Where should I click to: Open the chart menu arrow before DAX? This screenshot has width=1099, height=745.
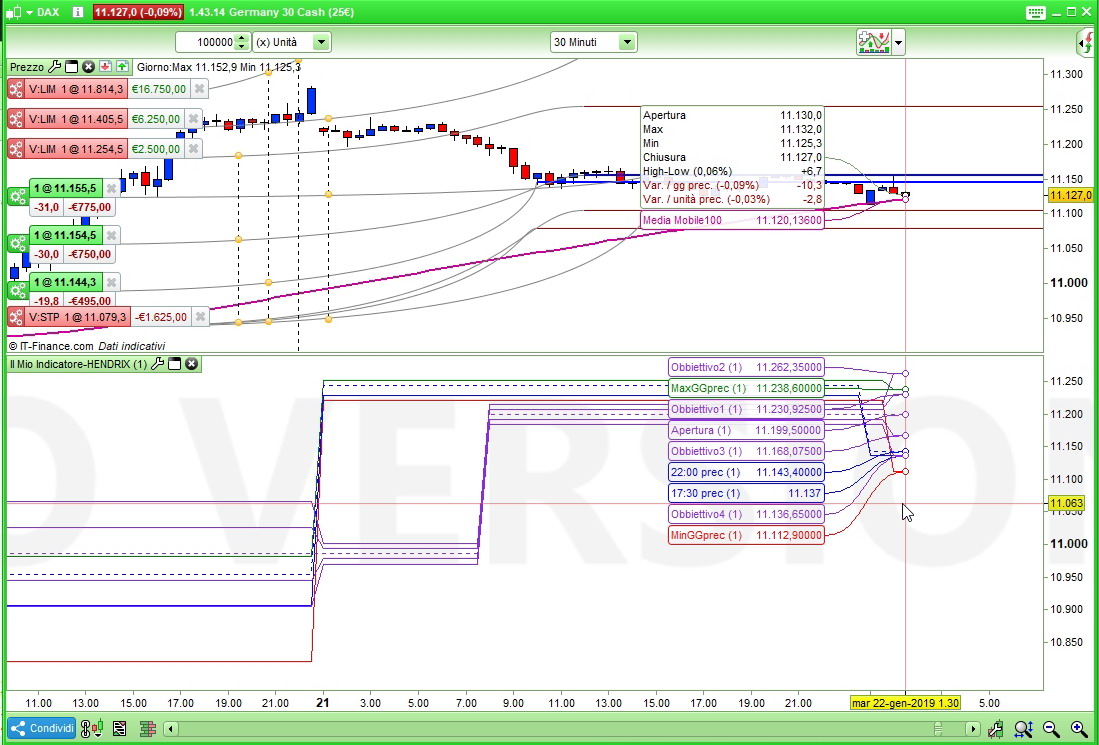pos(29,12)
